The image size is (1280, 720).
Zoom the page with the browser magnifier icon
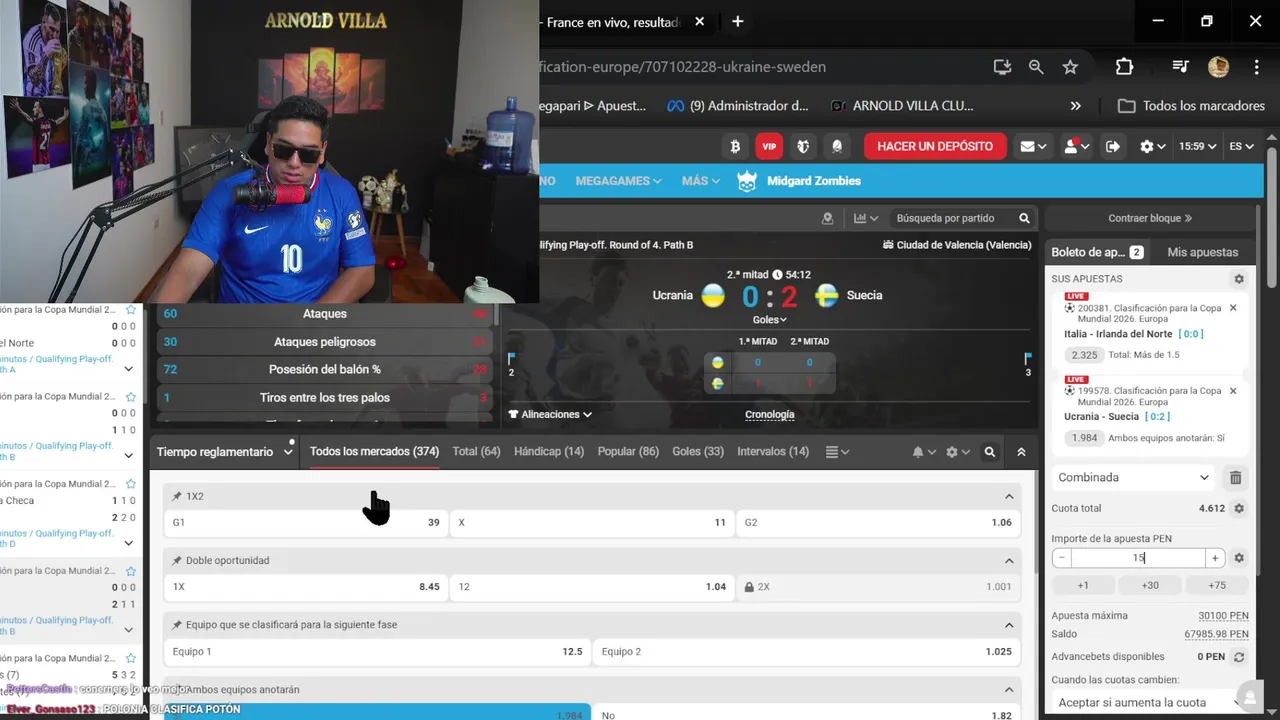click(x=1036, y=67)
